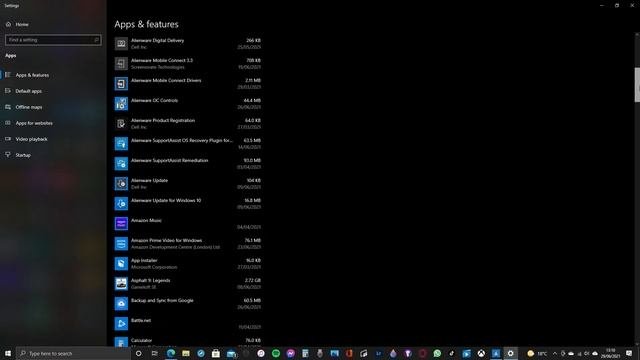Click the apps list scrollbar thumb

click(637, 85)
